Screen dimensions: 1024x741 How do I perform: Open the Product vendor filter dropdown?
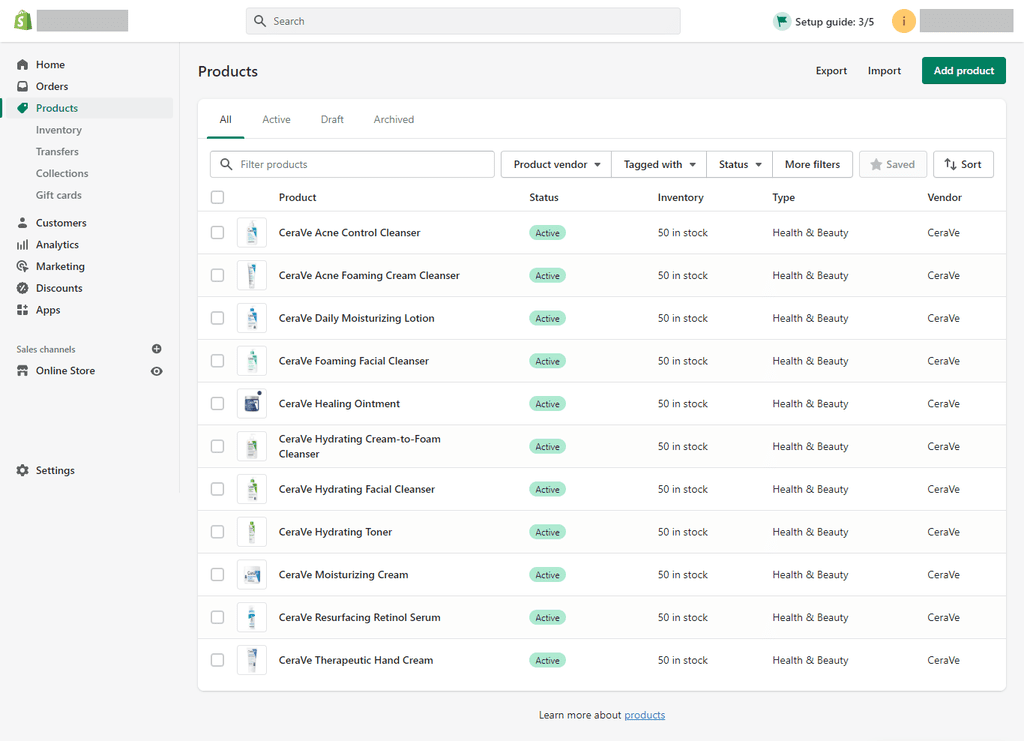556,165
